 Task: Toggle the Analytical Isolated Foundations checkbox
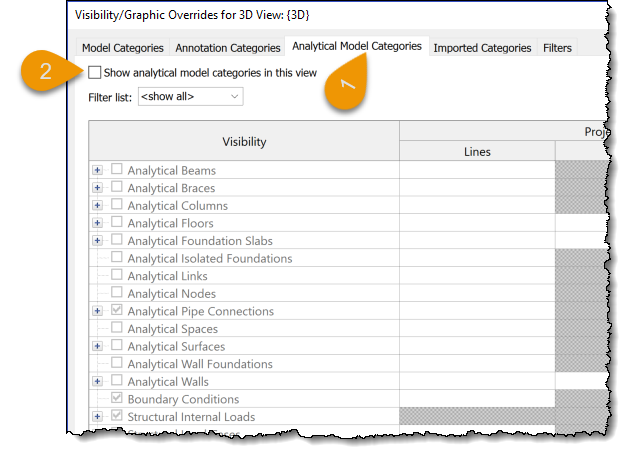point(117,258)
